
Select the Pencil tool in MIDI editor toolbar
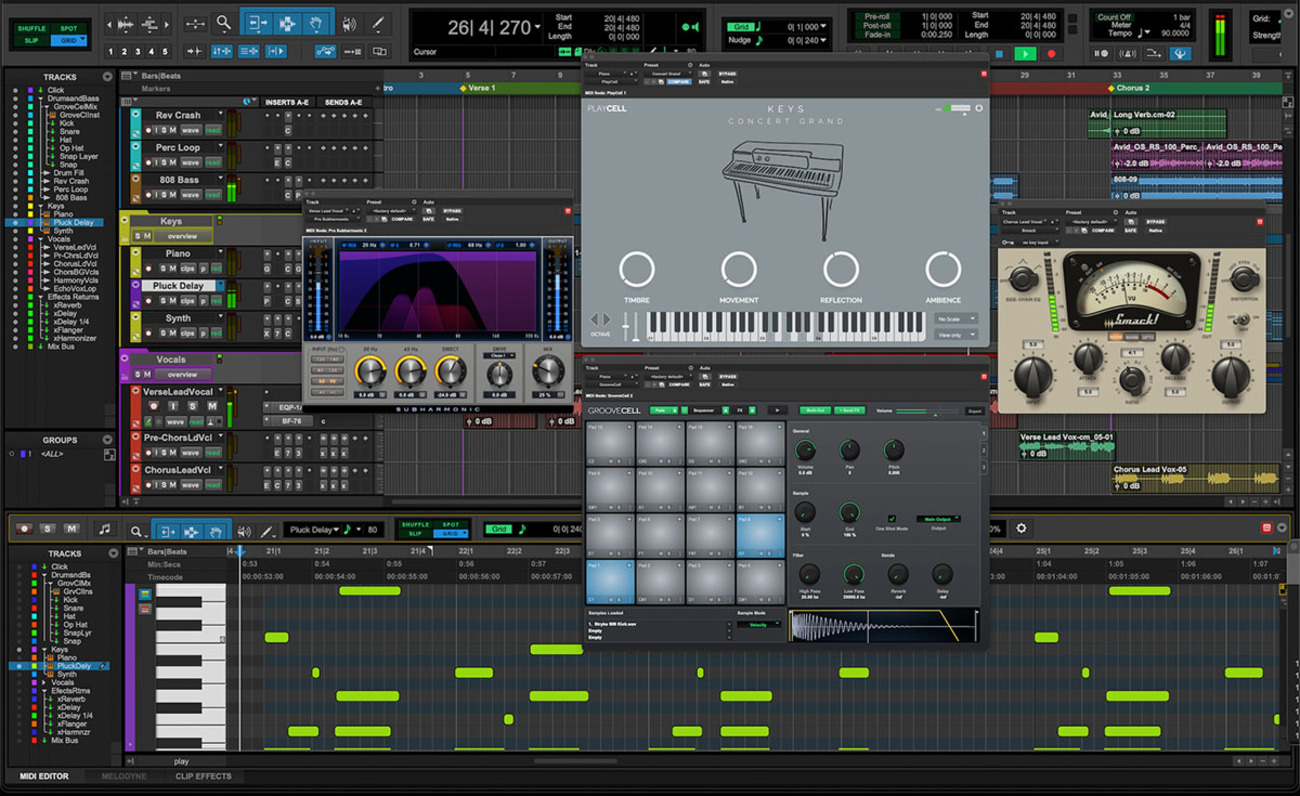coord(268,530)
